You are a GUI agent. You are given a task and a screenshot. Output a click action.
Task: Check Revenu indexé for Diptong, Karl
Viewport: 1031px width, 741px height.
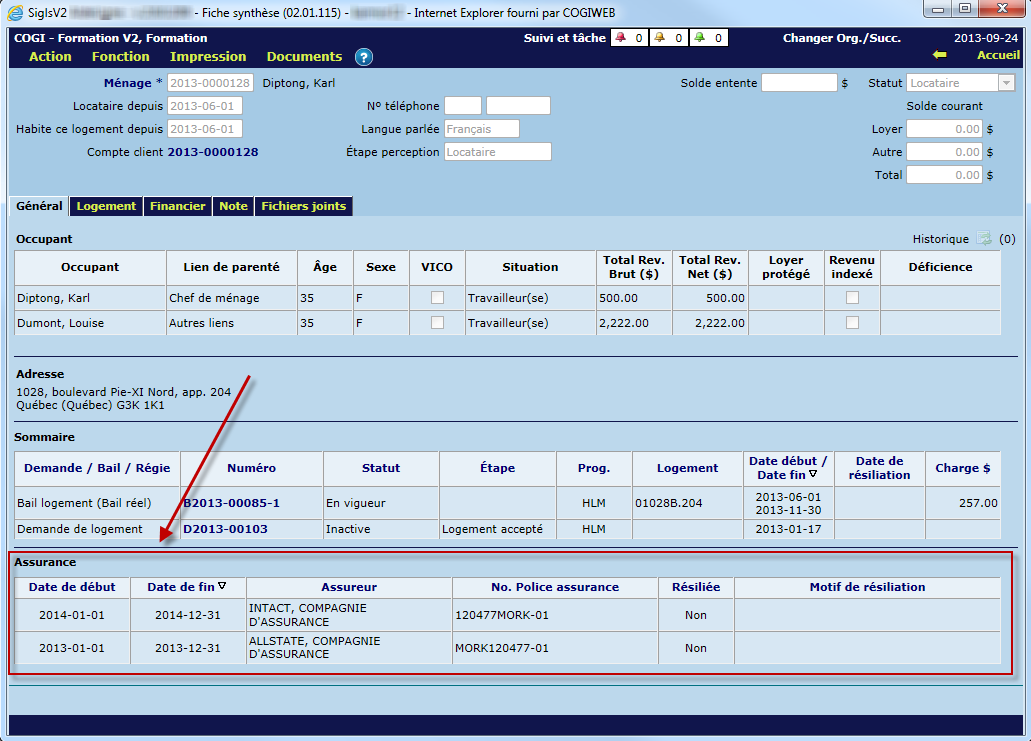tap(852, 297)
